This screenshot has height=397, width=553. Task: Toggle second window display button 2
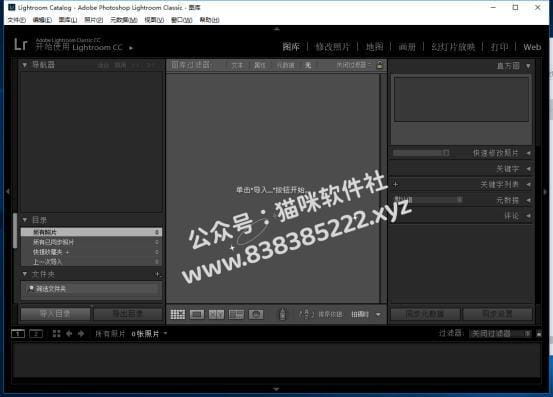[36, 334]
